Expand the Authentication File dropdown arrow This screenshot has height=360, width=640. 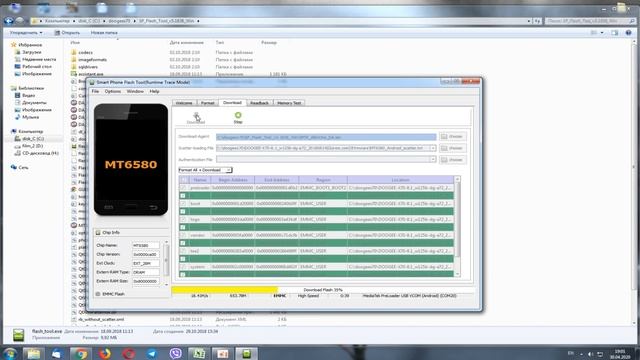click(433, 159)
